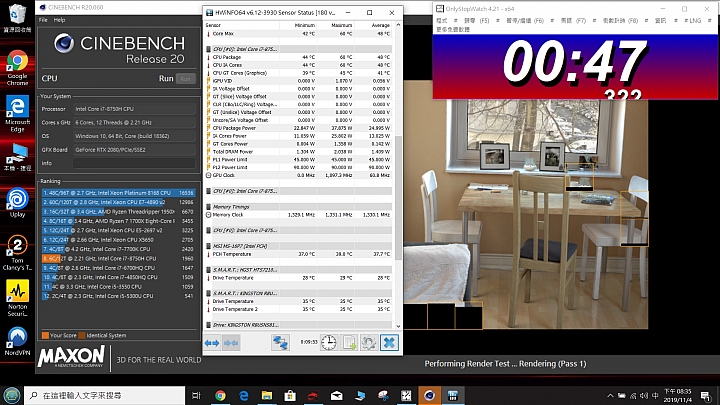Image resolution: width=720 pixels, height=405 pixels.
Task: Open Norton Security desktop icon
Action: pos(17,298)
